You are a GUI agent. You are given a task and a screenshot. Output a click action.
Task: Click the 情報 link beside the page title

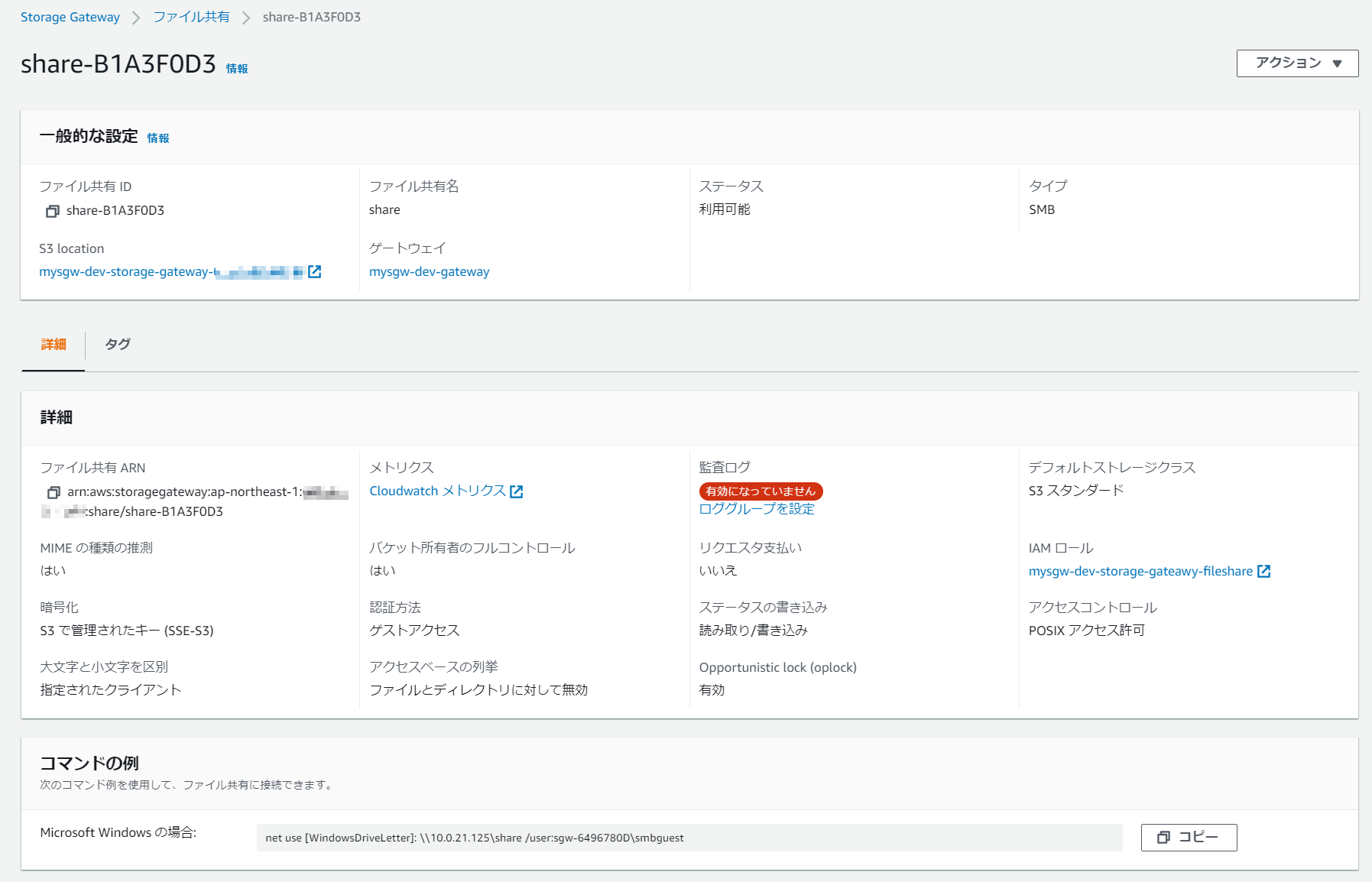tap(237, 68)
